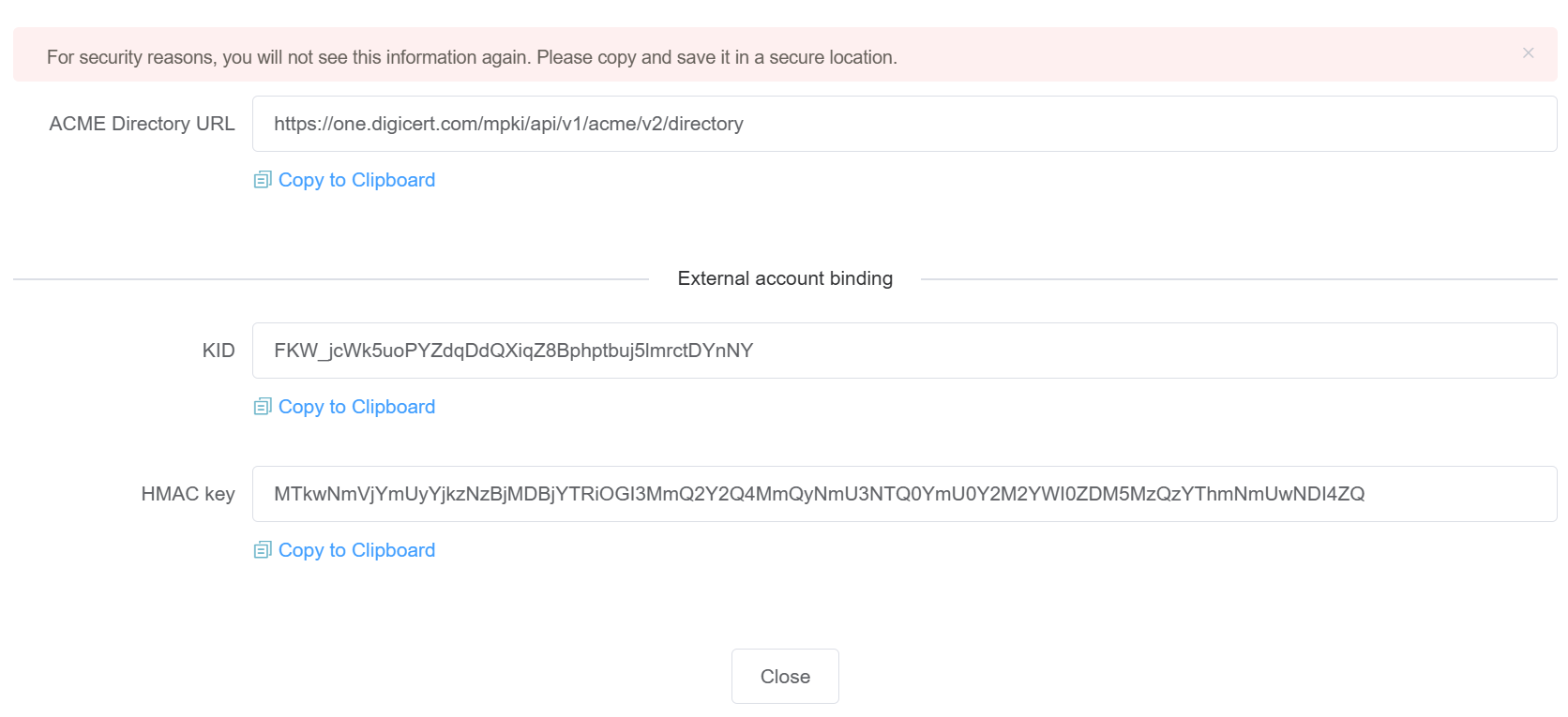Image resolution: width=1568 pixels, height=717 pixels.
Task: Select the clipboard icon below the KID value
Action: click(263, 407)
